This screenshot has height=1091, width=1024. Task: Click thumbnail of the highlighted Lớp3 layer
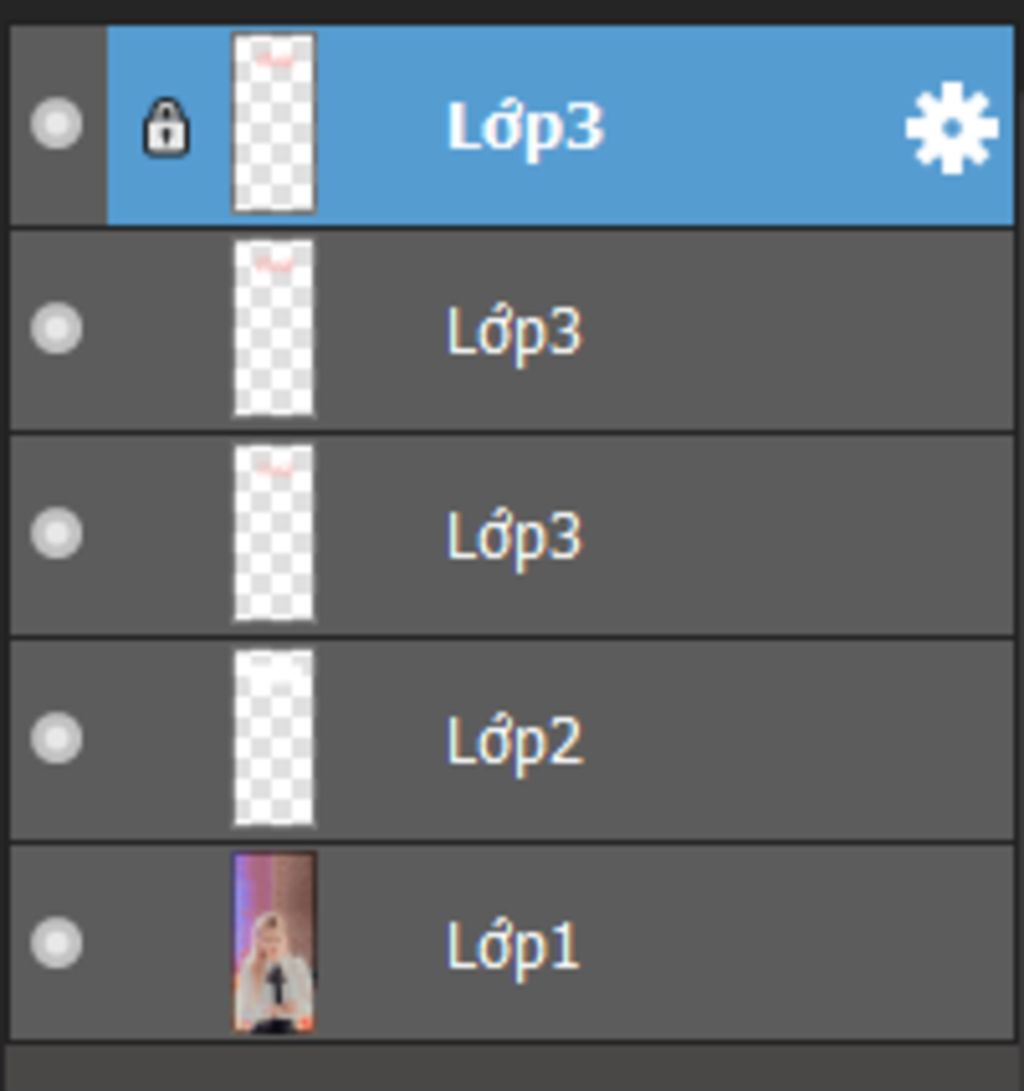pyautogui.click(x=274, y=122)
